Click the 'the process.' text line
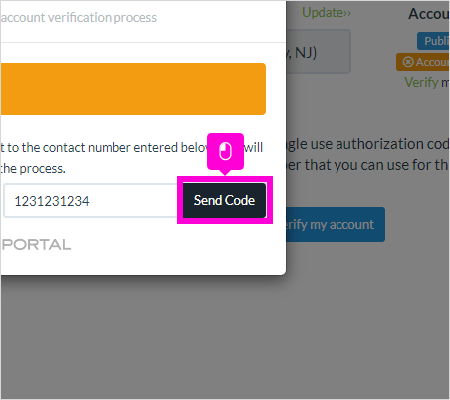450x400 pixels. pos(33,169)
